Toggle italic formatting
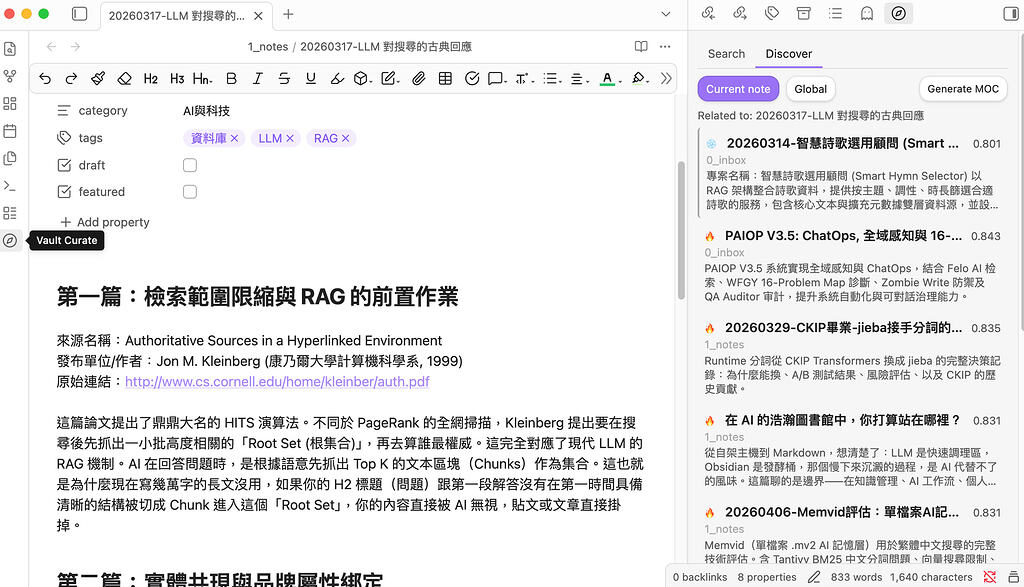The height and width of the screenshot is (587, 1024). point(258,78)
